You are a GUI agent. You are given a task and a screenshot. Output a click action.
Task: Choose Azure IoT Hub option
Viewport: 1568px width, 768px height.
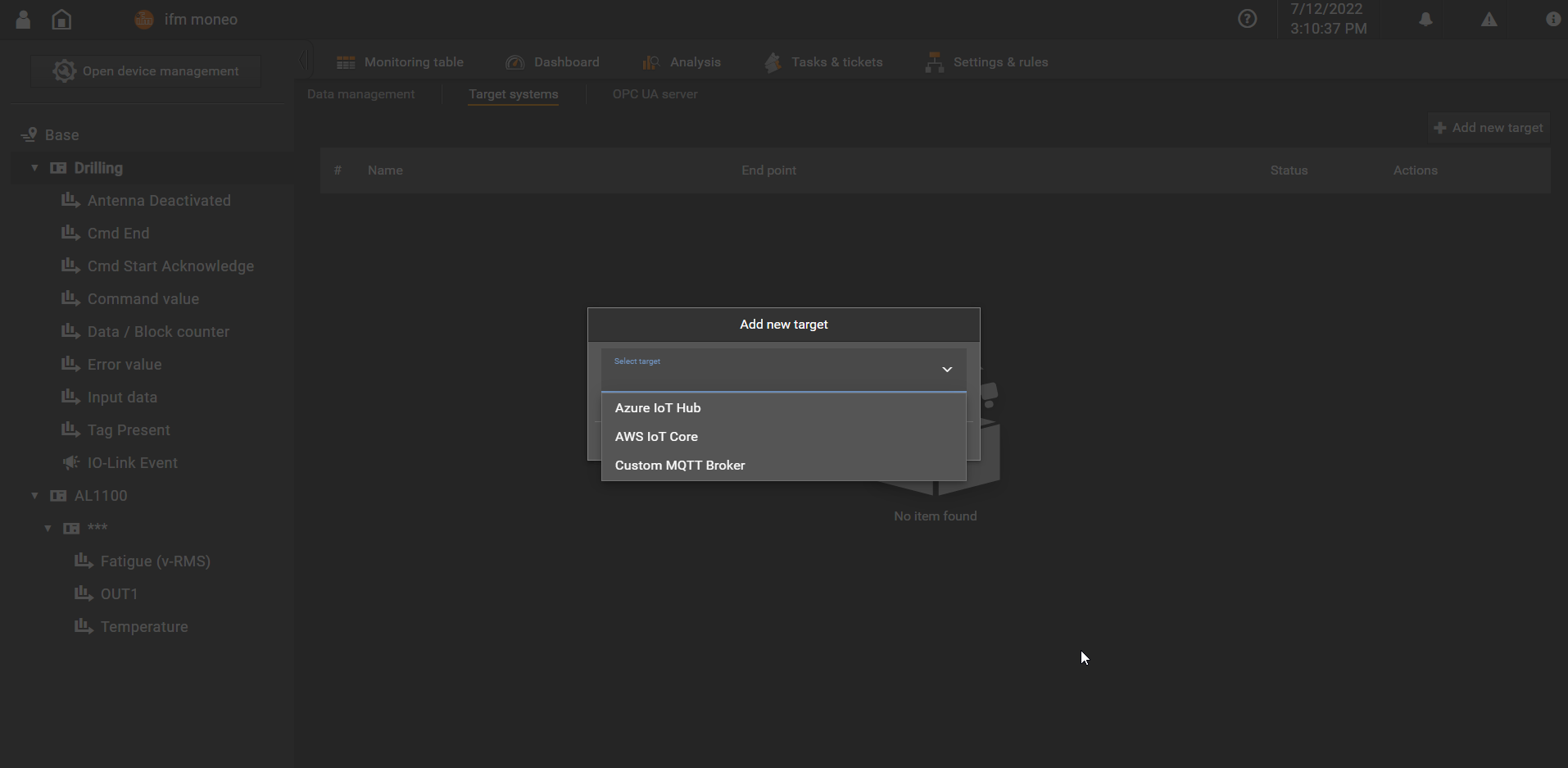click(x=658, y=408)
